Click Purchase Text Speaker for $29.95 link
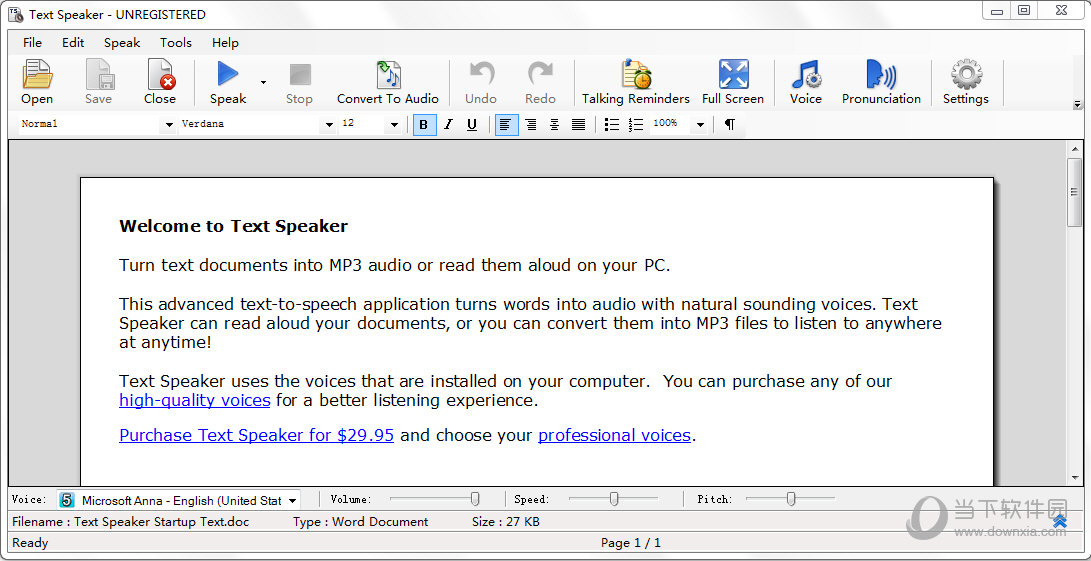 coord(257,435)
